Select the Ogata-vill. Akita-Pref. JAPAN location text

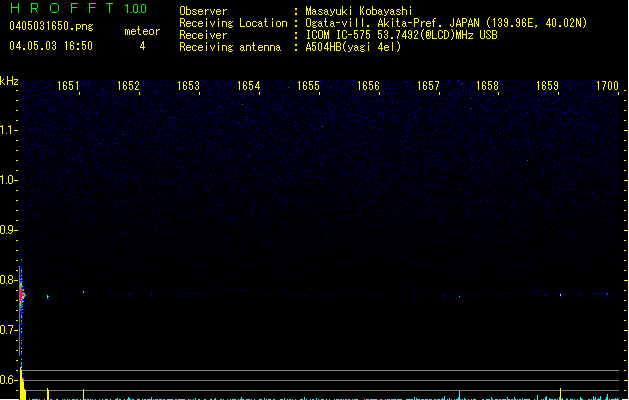pyautogui.click(x=446, y=23)
